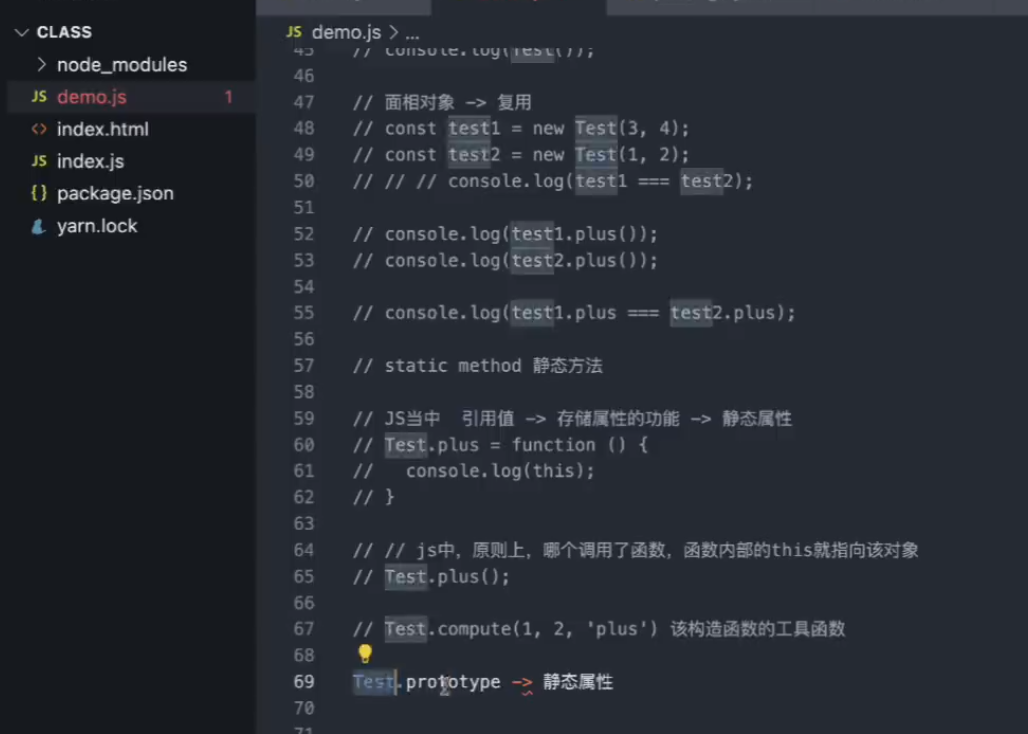Select yarn.lock in the sidebar
This screenshot has height=734, width=1028.
97,225
